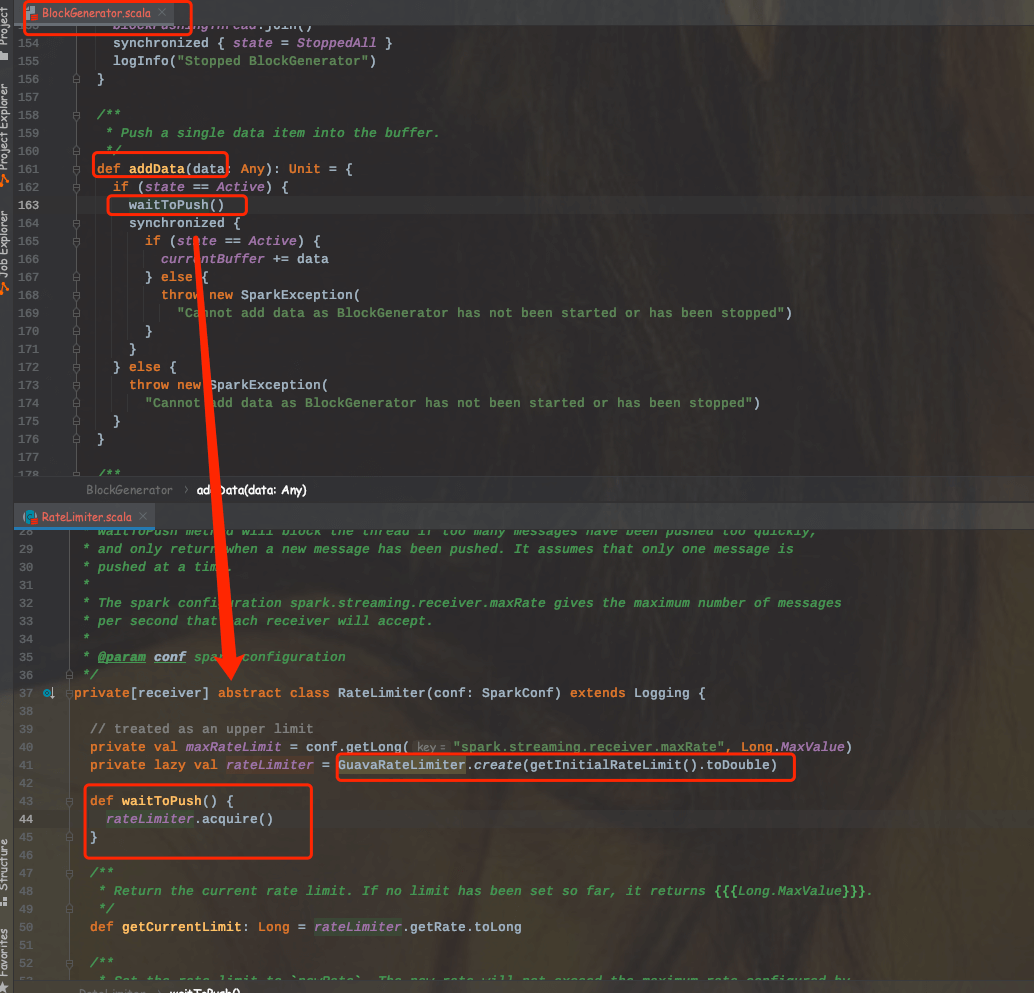Click the conf parameter link on line 35
The width and height of the screenshot is (1034, 993).
pos(170,657)
